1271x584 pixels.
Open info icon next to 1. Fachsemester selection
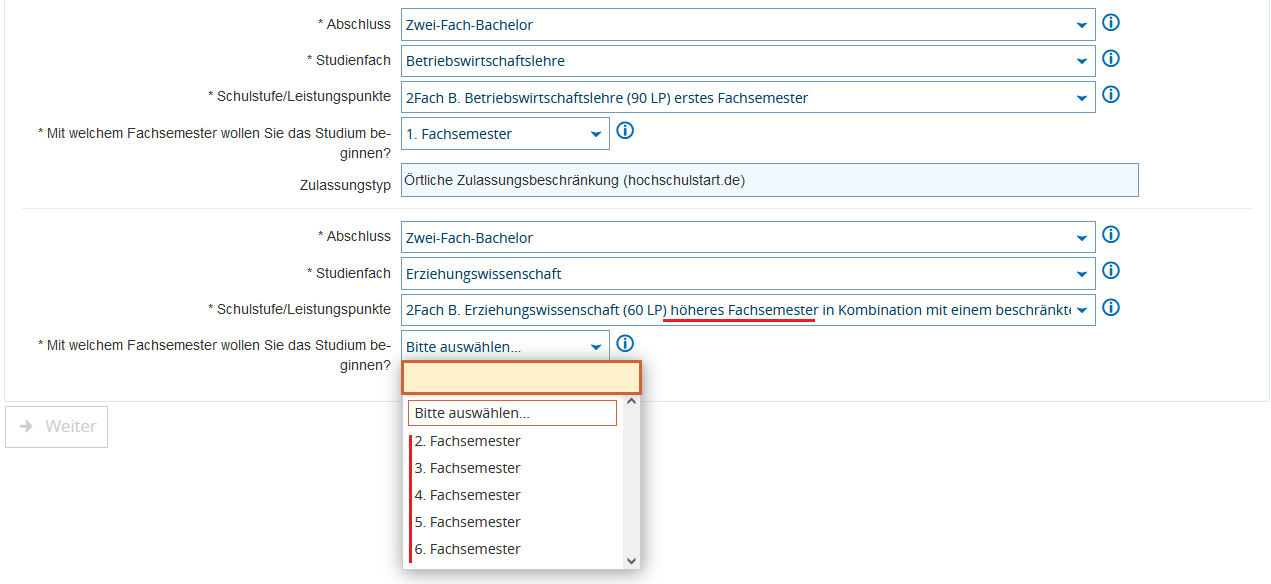[x=624, y=129]
